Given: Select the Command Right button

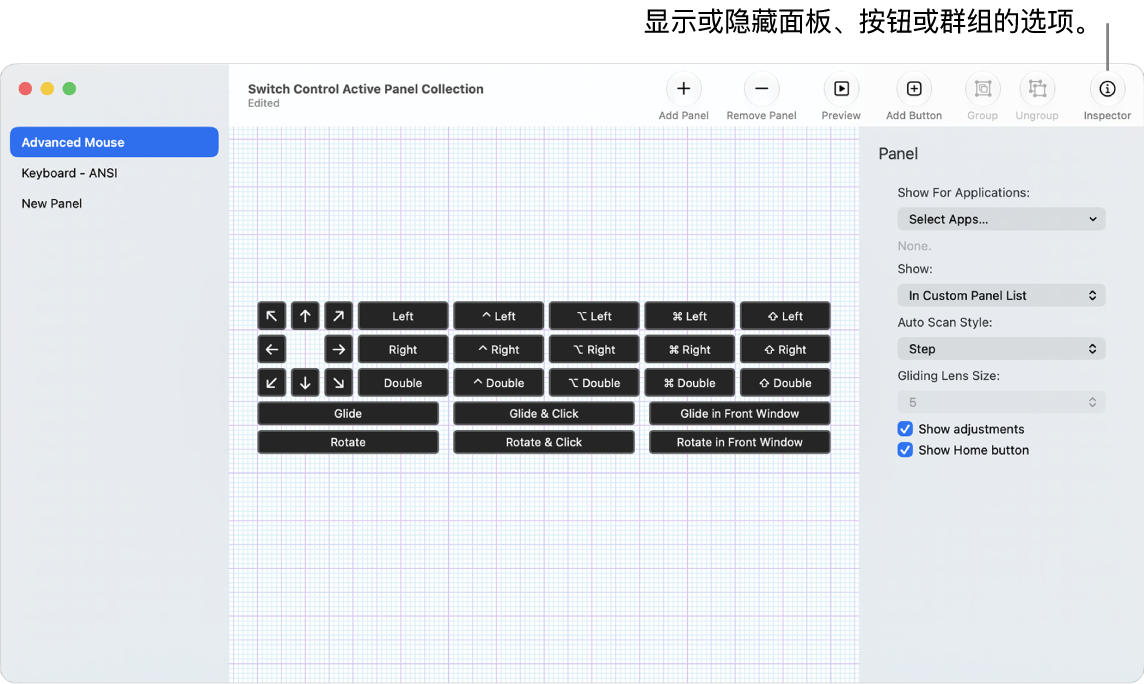Looking at the screenshot, I should pos(689,349).
